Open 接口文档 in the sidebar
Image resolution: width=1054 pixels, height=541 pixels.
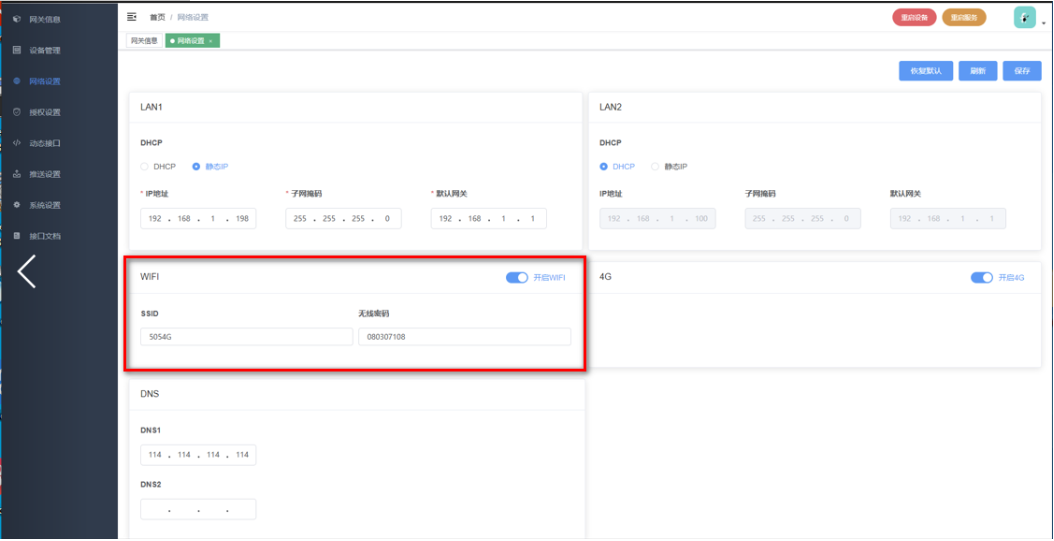point(44,236)
